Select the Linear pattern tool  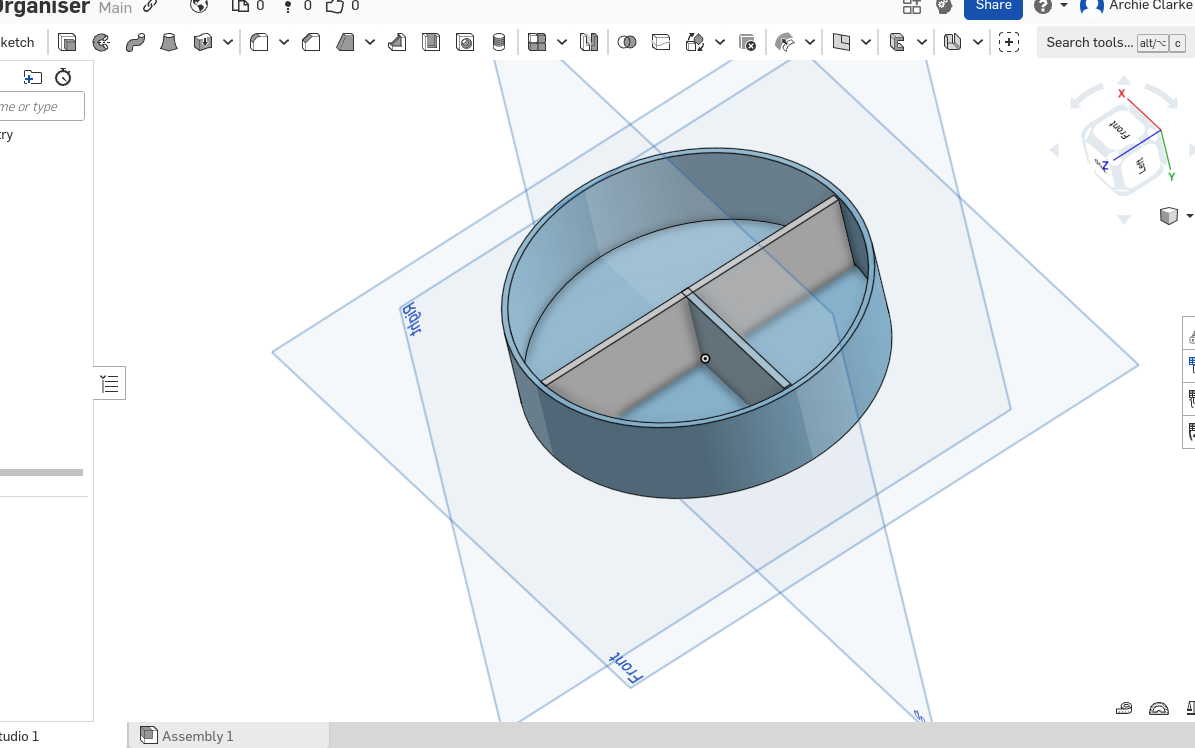(x=537, y=42)
